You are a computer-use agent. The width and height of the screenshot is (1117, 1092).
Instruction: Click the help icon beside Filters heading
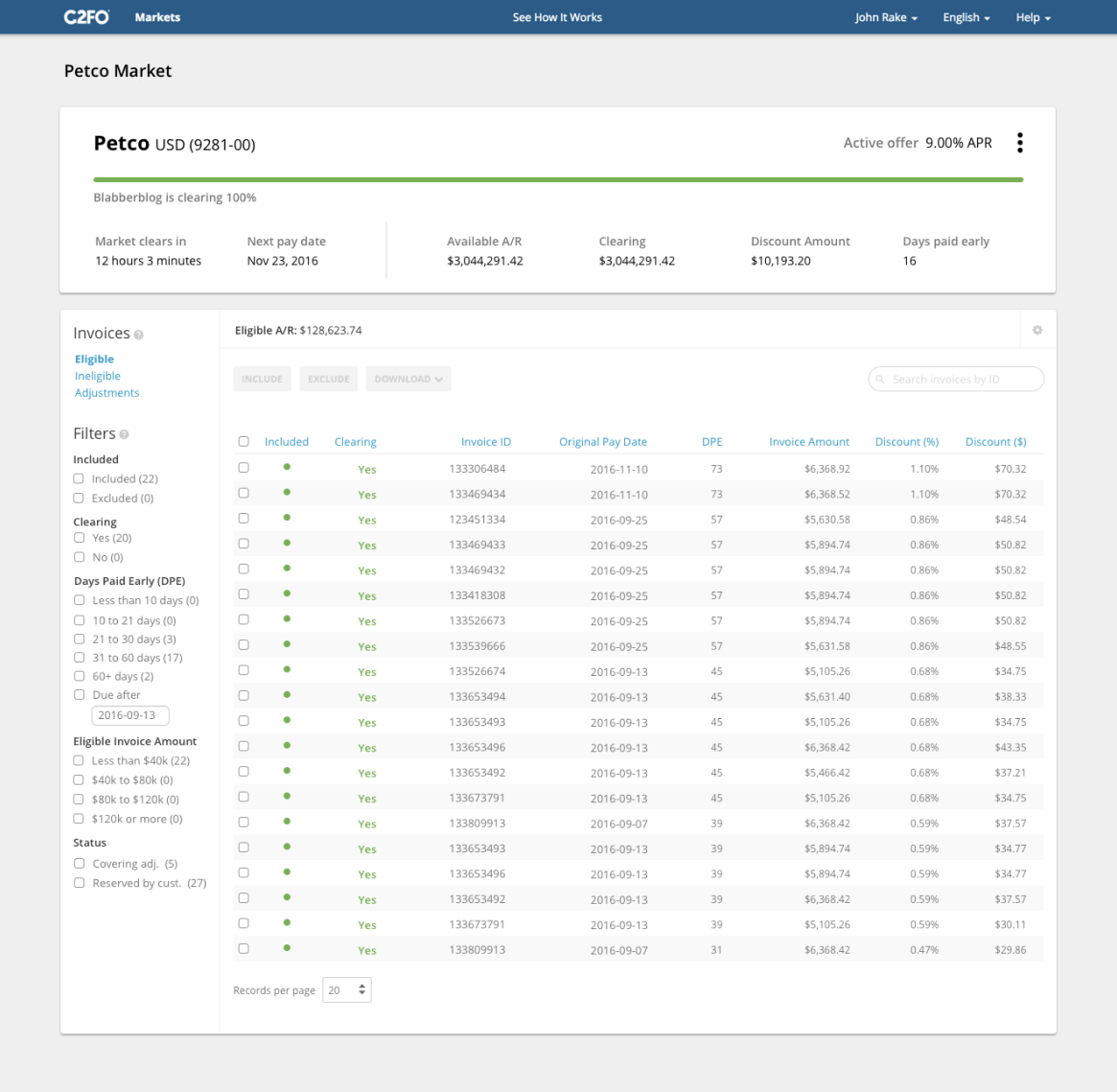click(125, 434)
